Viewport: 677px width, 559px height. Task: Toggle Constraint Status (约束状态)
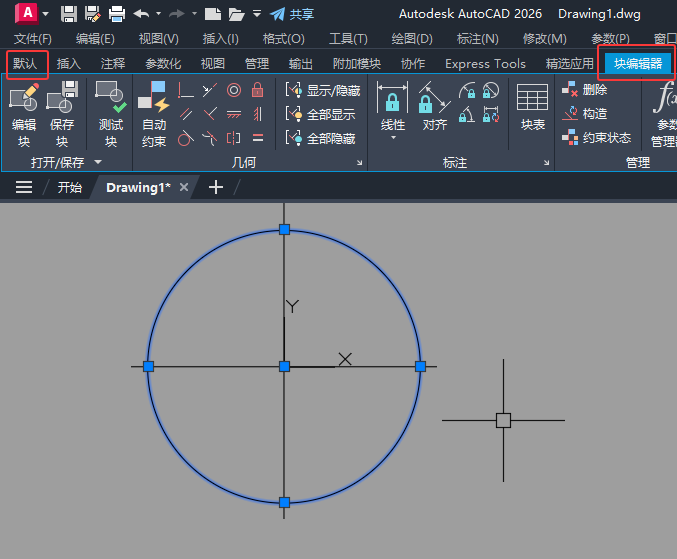(596, 138)
